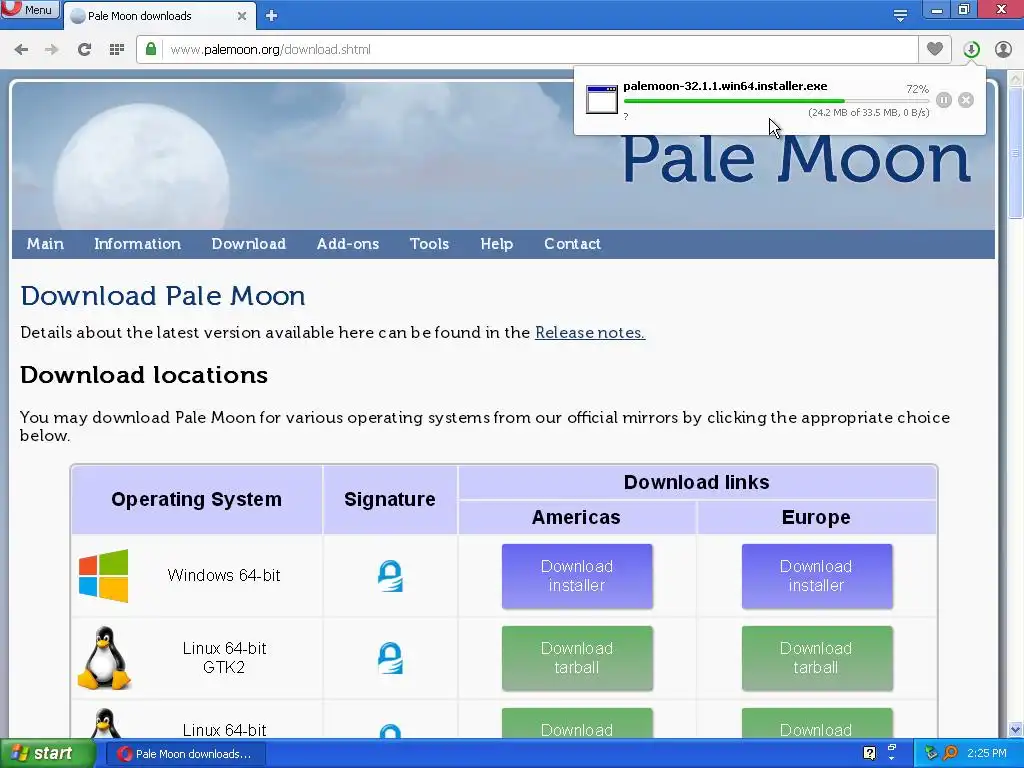Download GTK2 tarball from Americas mirror
The image size is (1024, 768).
[x=577, y=658]
